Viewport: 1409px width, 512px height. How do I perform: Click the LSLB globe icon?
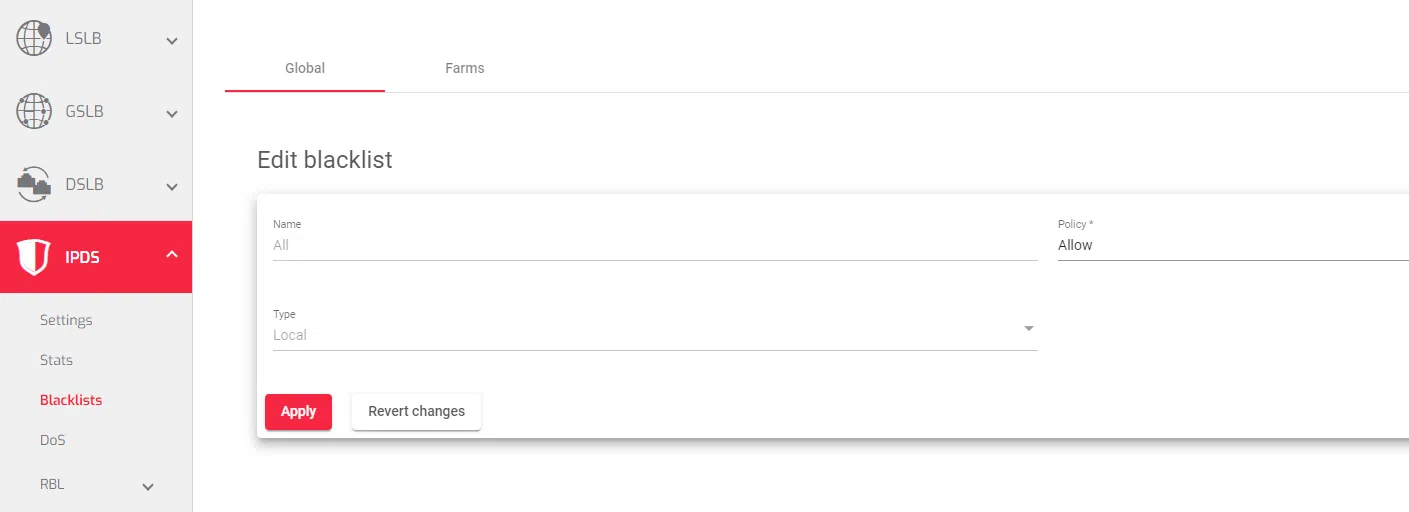point(33,39)
